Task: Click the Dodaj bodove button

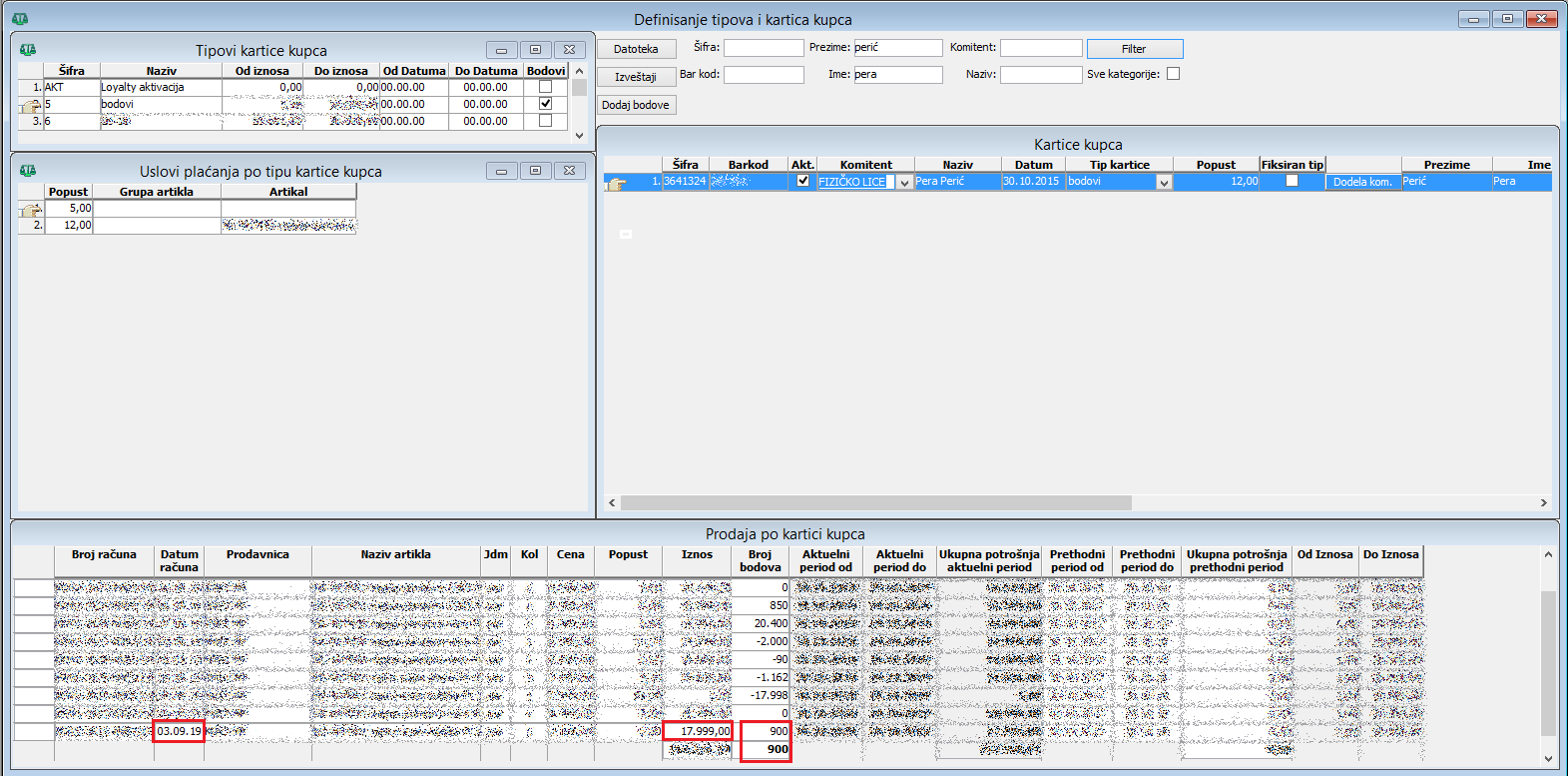Action: click(x=636, y=105)
